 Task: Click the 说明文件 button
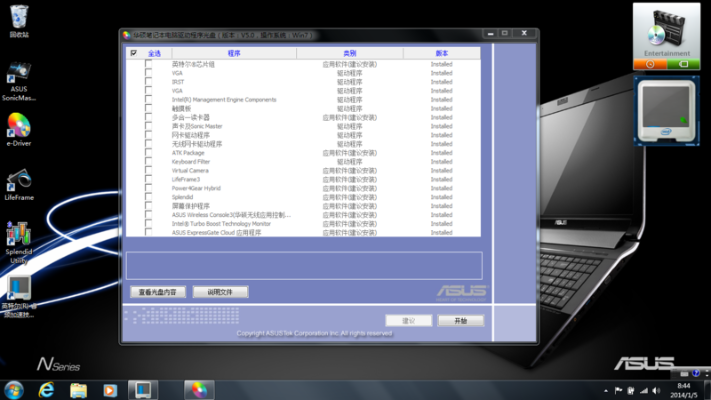coord(220,292)
